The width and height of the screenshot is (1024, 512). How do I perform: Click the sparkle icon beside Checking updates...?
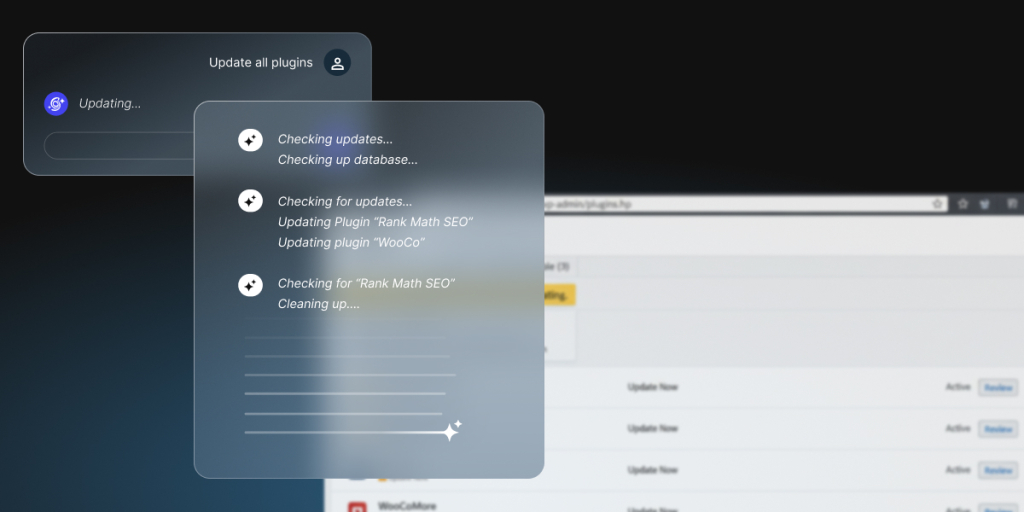point(250,140)
